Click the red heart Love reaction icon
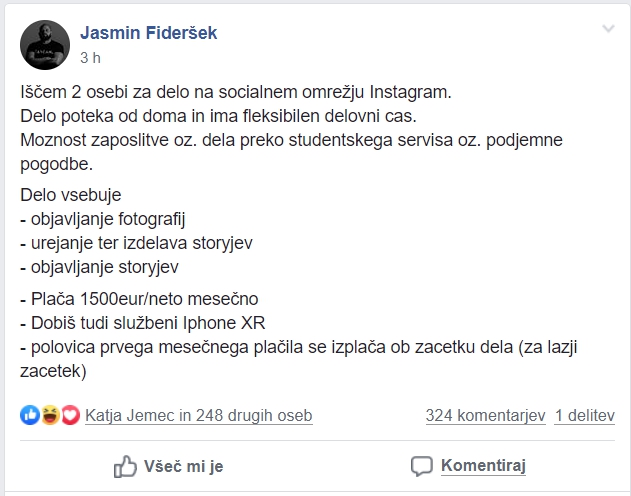 (70, 415)
